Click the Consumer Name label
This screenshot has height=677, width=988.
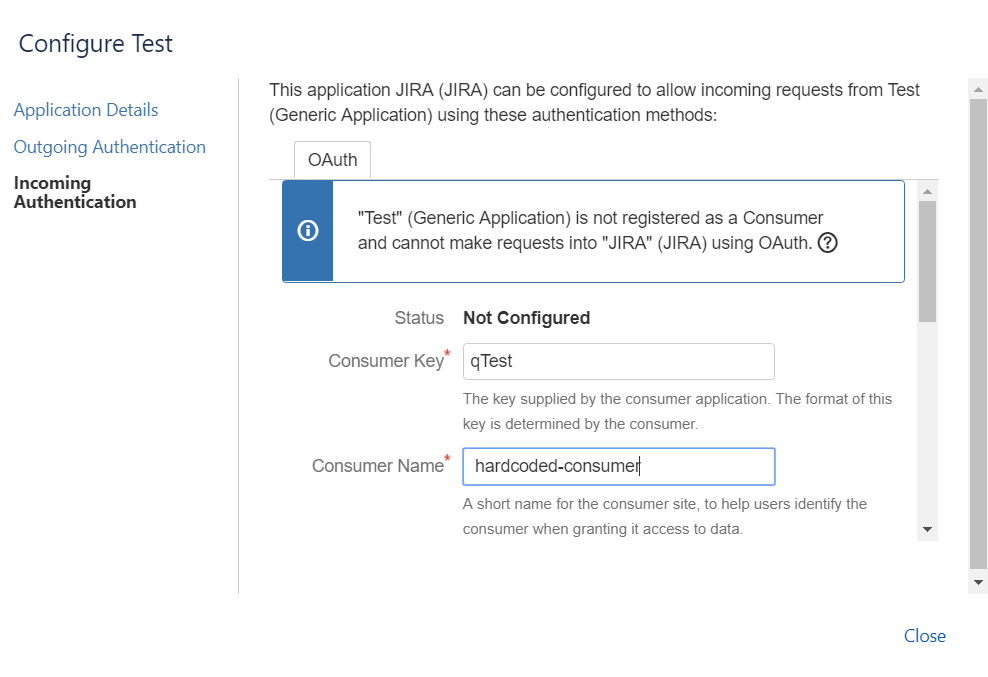click(377, 466)
